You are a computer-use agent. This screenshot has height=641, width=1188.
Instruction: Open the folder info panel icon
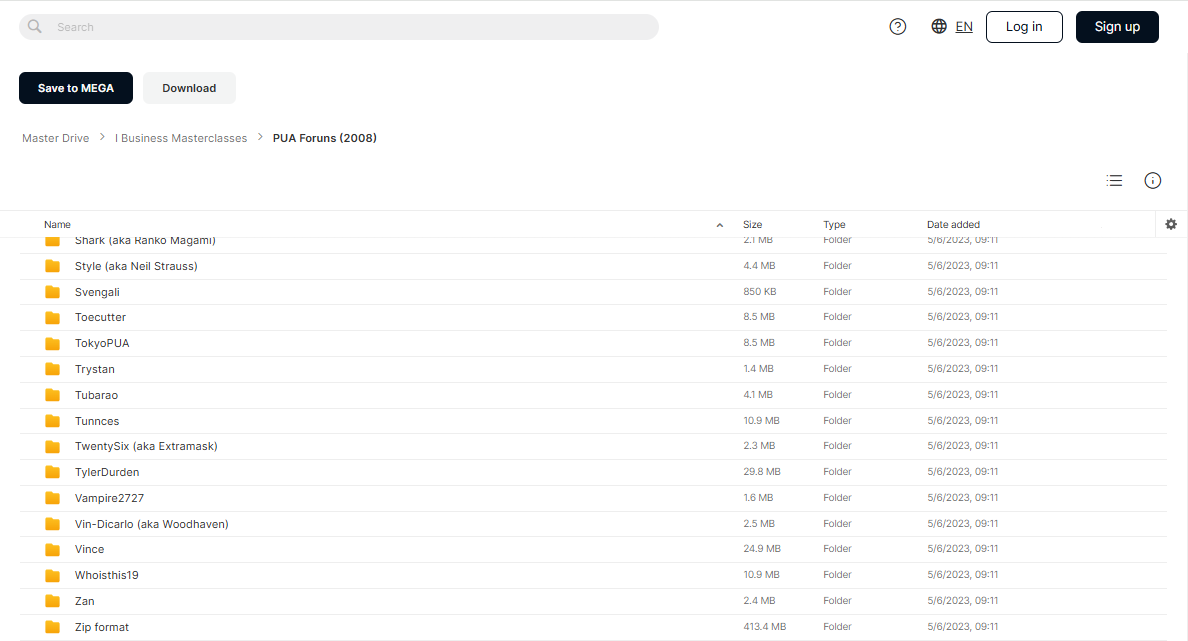[x=1152, y=180]
